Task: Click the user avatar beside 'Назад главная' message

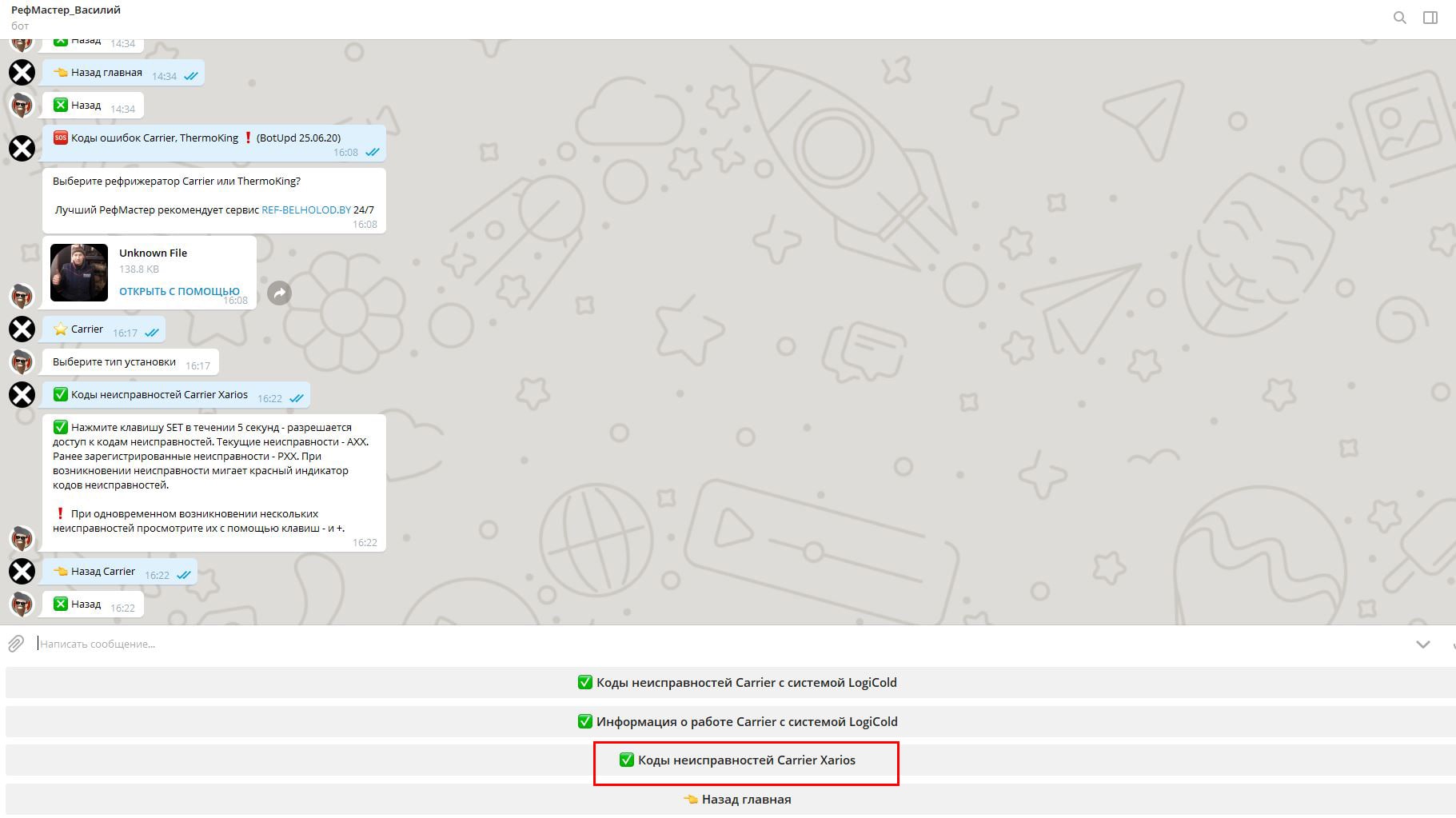Action: pos(22,73)
